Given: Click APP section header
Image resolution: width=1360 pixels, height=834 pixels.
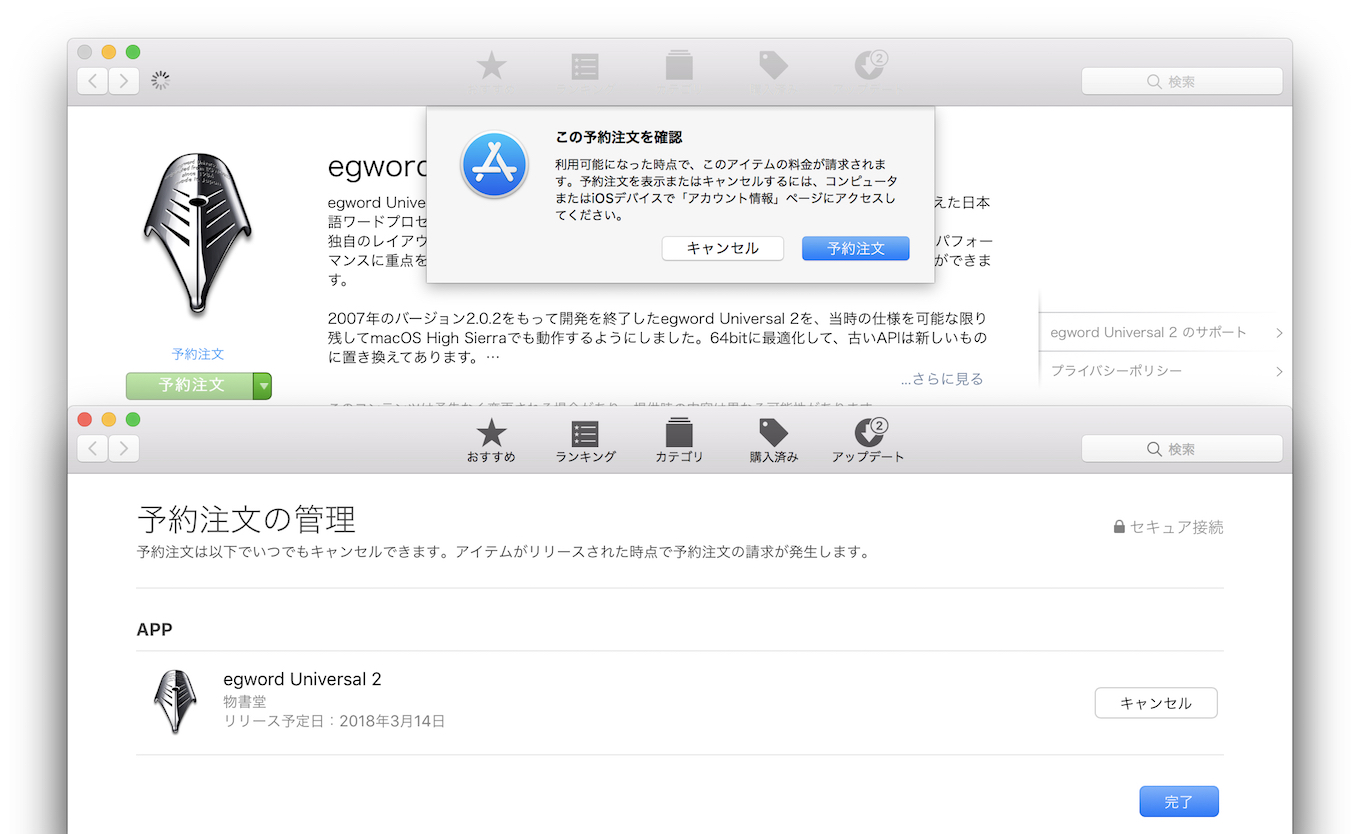Looking at the screenshot, I should coord(154,630).
